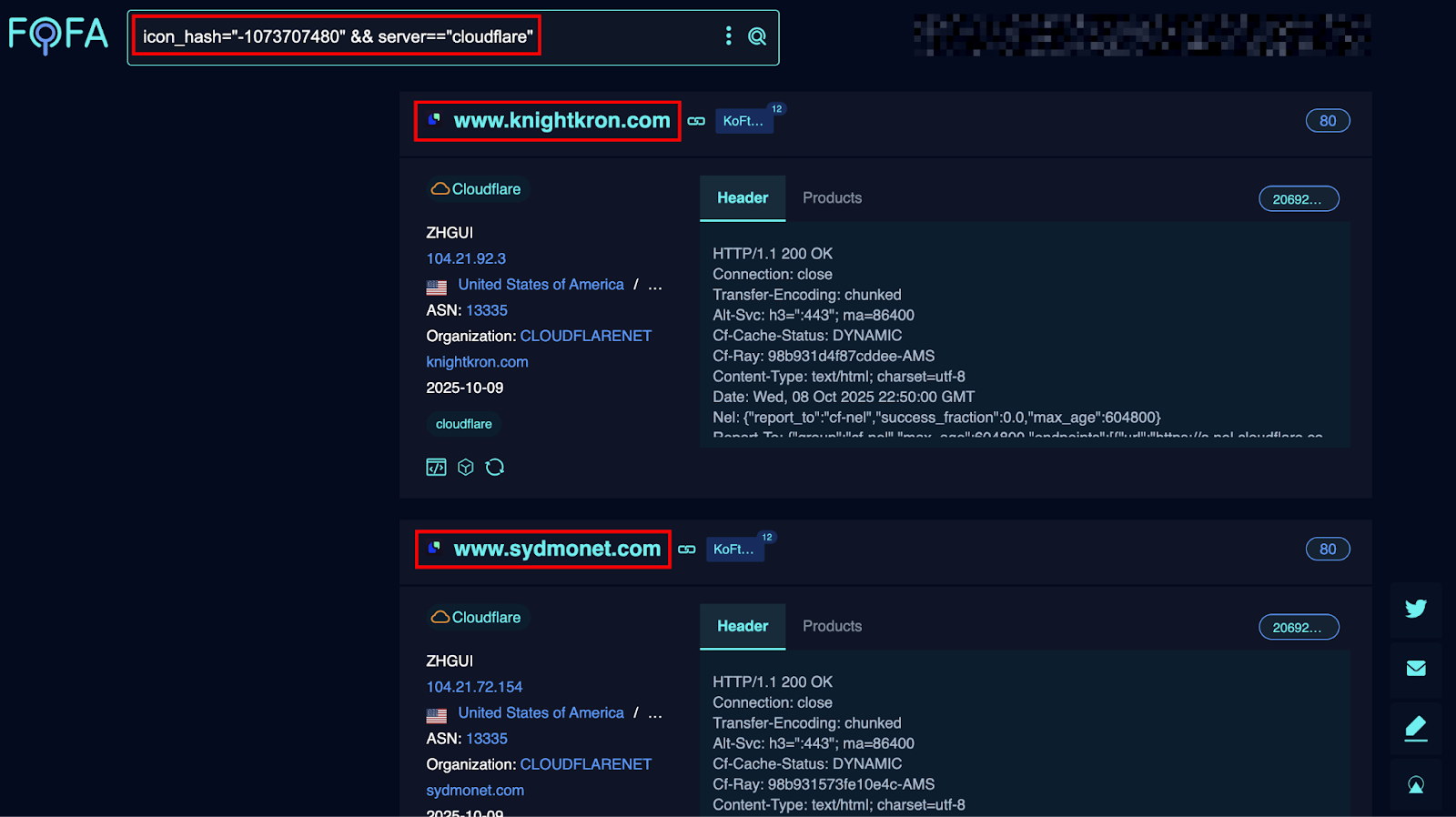The width and height of the screenshot is (1456, 817).
Task: Click port 80 badge for sydmonet.com
Action: pos(1328,550)
